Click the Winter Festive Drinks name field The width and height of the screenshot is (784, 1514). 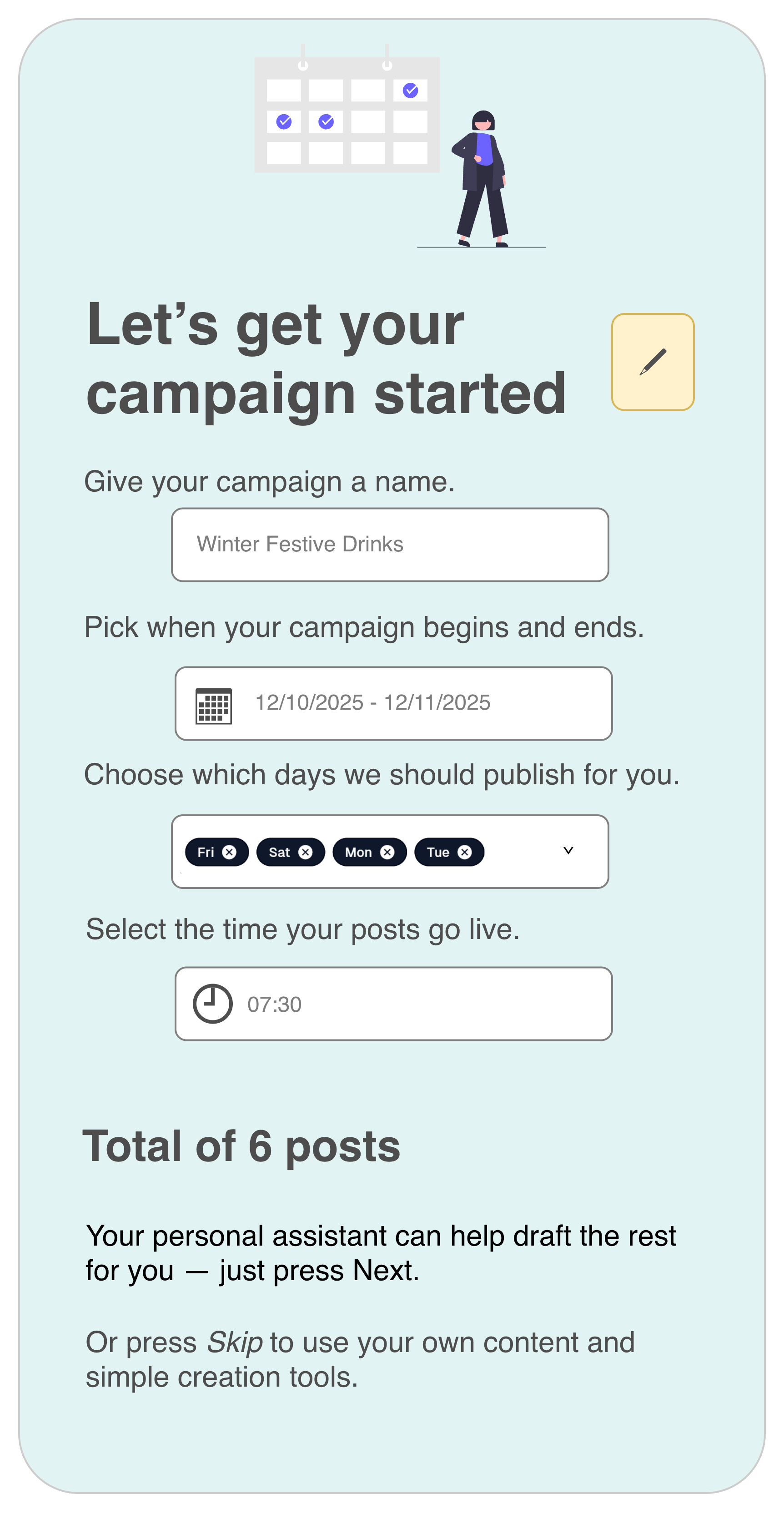click(x=390, y=544)
